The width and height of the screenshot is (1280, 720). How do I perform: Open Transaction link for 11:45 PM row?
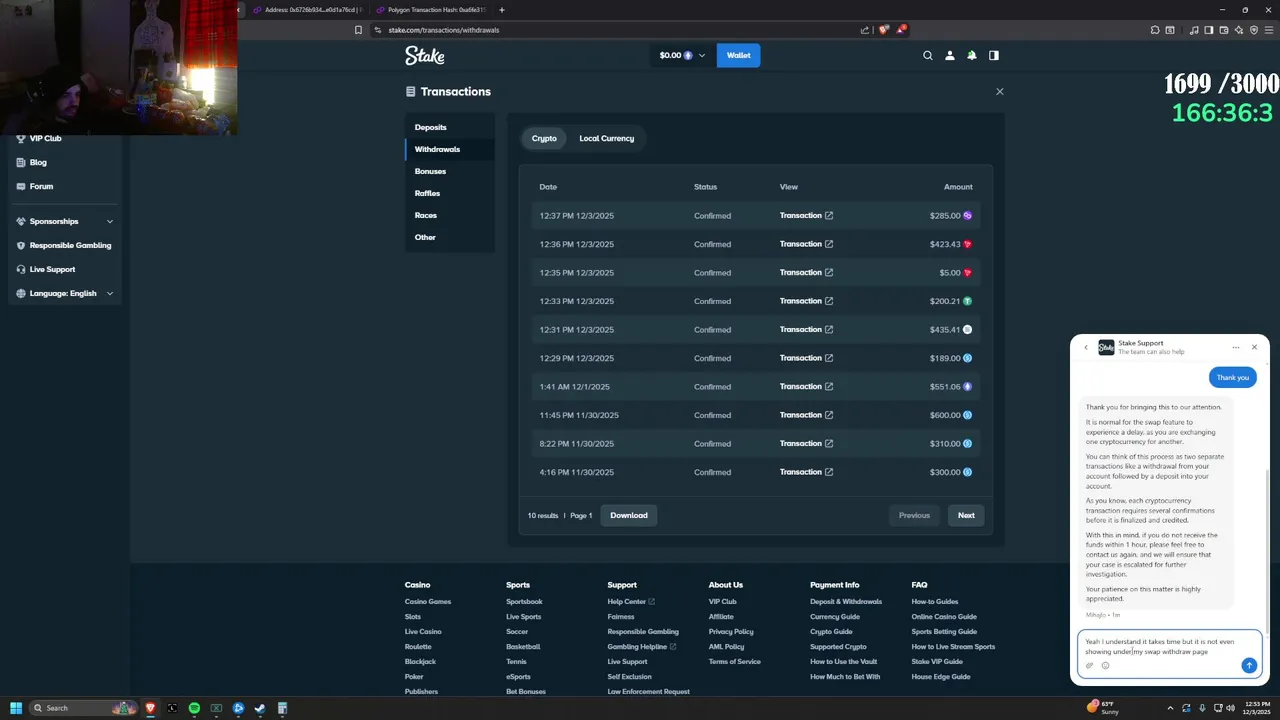[x=806, y=415]
